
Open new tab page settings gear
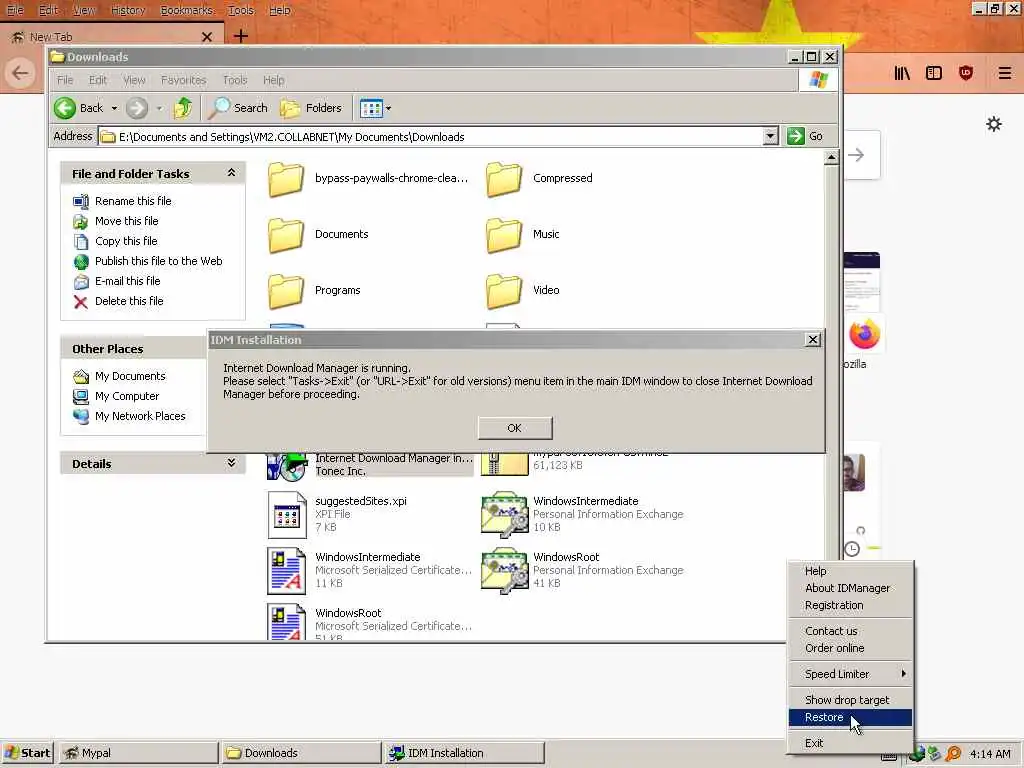(x=994, y=124)
